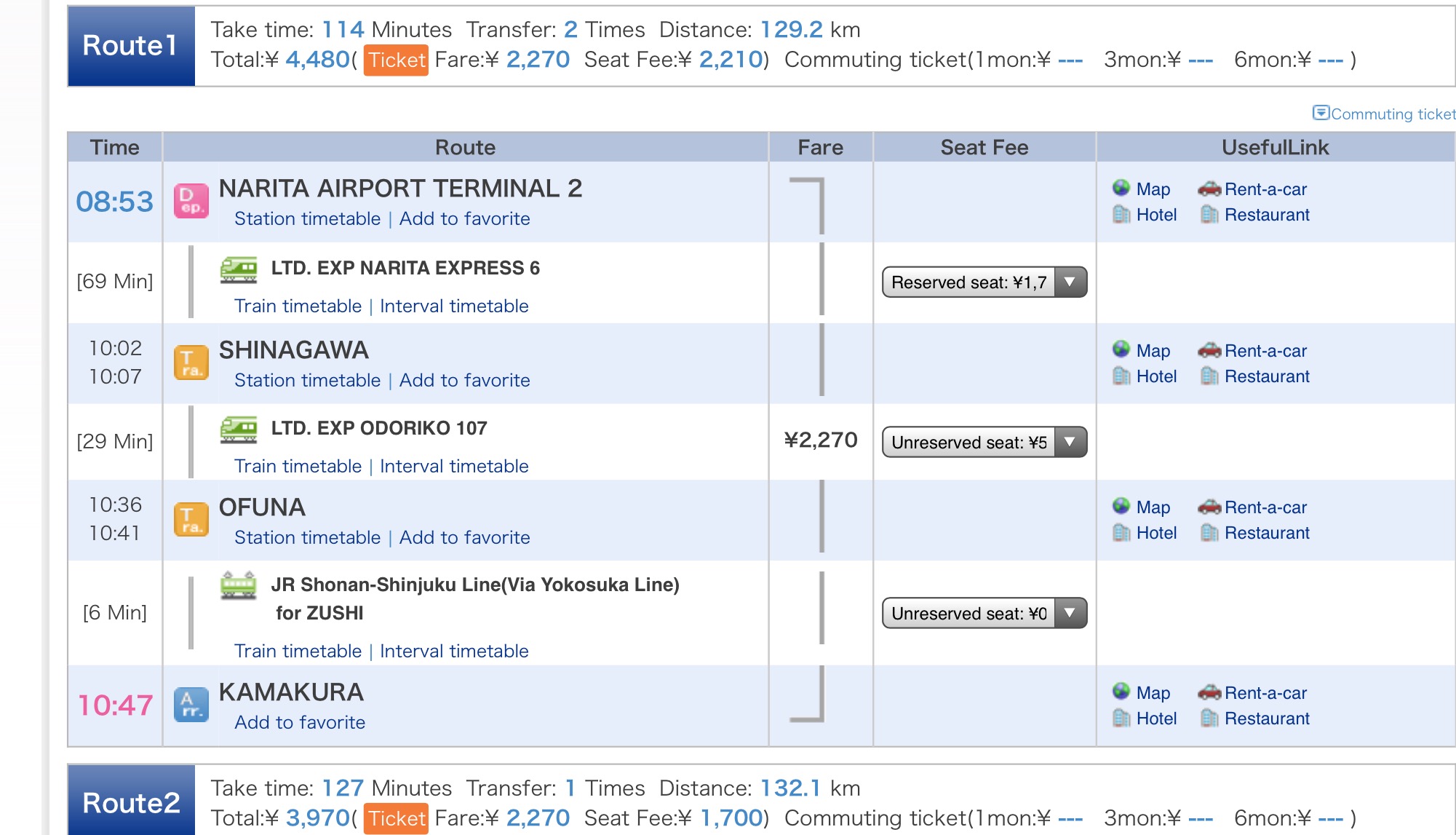
Task: Click the globe Map icon in Ofuna row
Action: [x=1121, y=506]
